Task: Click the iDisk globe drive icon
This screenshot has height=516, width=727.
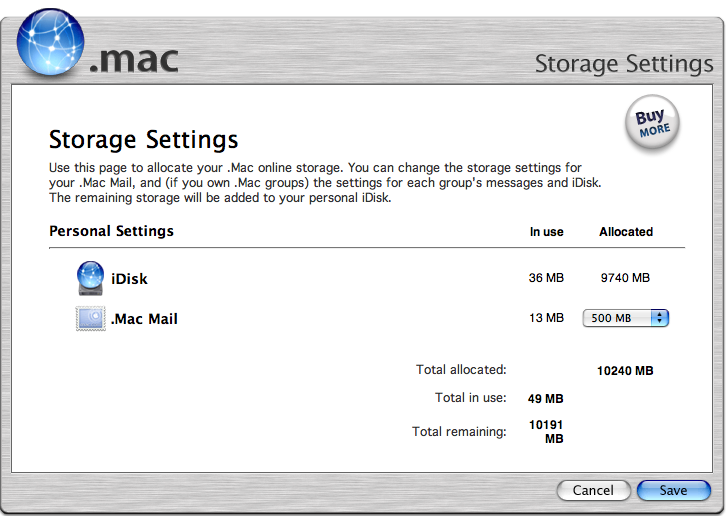Action: coord(90,278)
